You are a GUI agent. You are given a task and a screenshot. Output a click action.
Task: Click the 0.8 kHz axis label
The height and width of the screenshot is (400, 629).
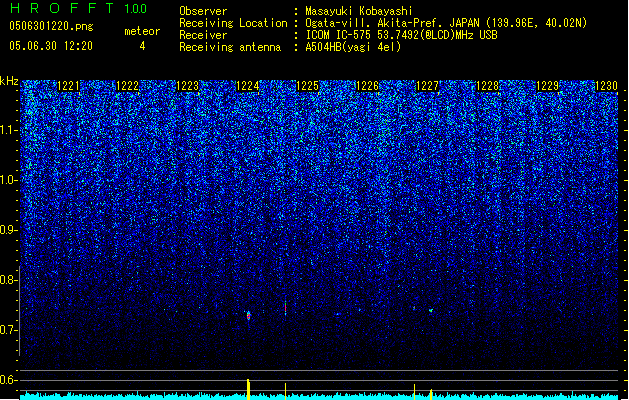click(8, 280)
